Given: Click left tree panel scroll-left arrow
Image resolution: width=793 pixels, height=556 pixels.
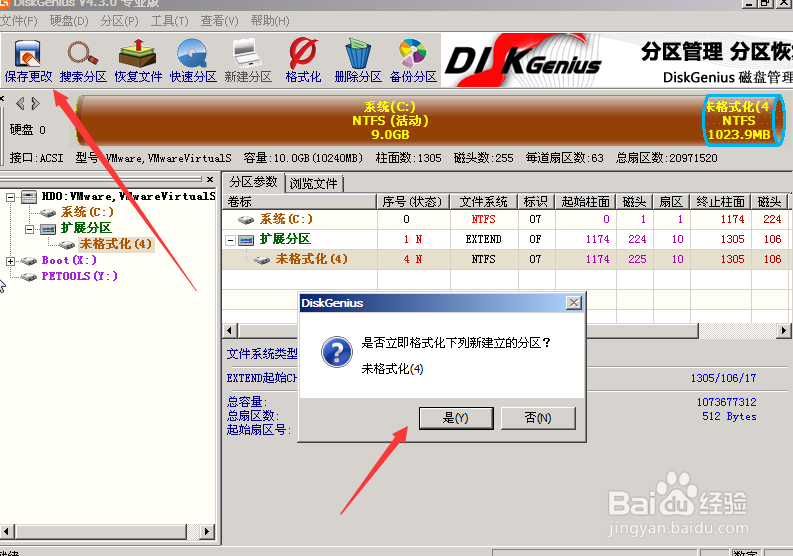Looking at the screenshot, I should point(7,532).
